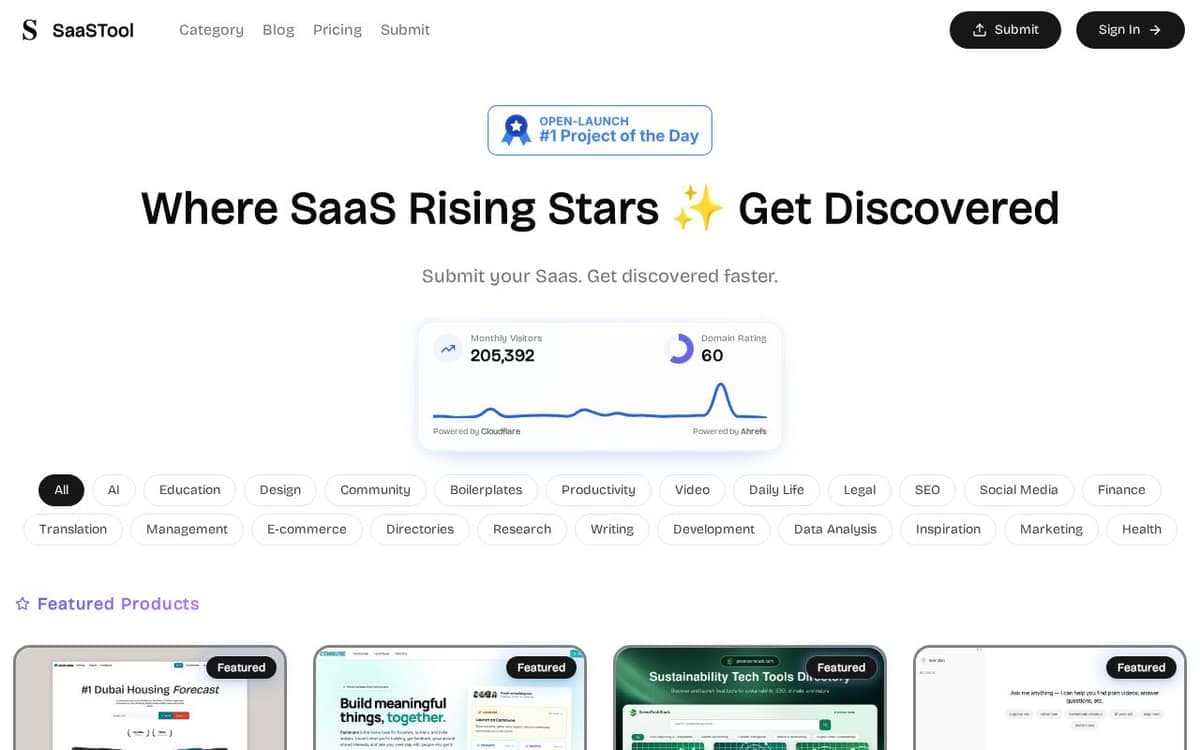Filter by AI category
The height and width of the screenshot is (750, 1200).
[x=114, y=490]
